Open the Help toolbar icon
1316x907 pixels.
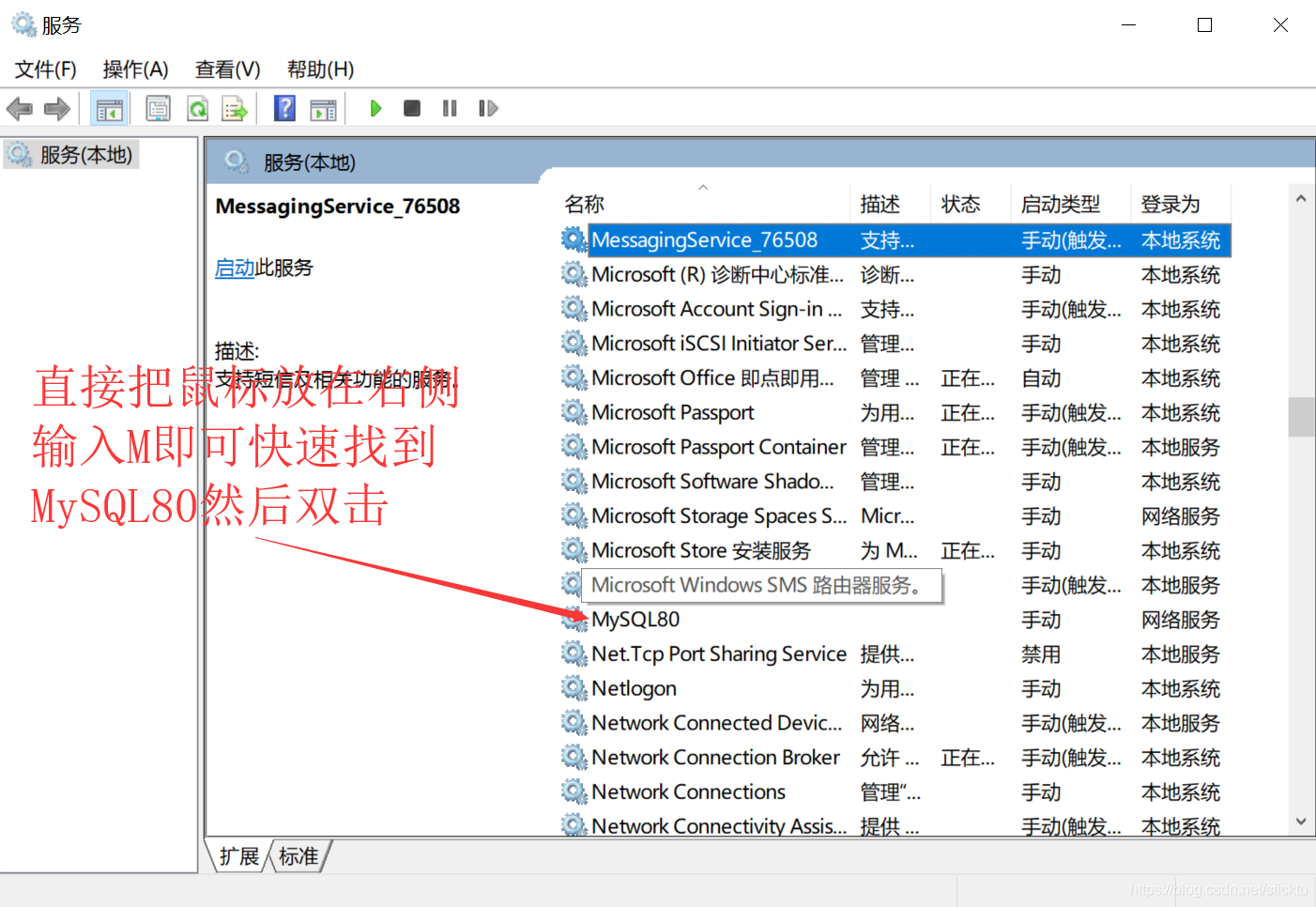[284, 109]
